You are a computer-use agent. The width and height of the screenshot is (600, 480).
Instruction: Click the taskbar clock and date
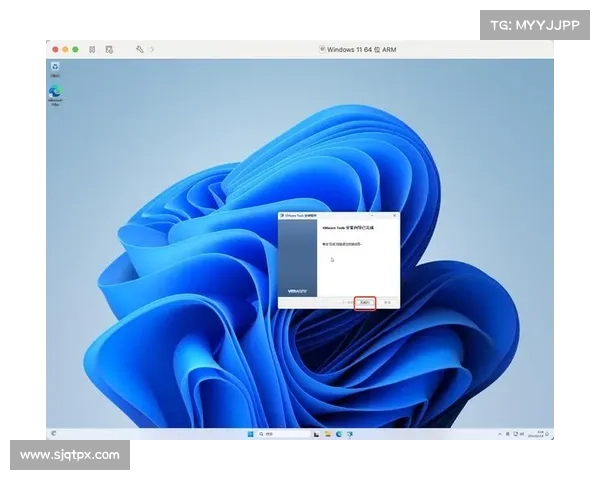click(536, 434)
